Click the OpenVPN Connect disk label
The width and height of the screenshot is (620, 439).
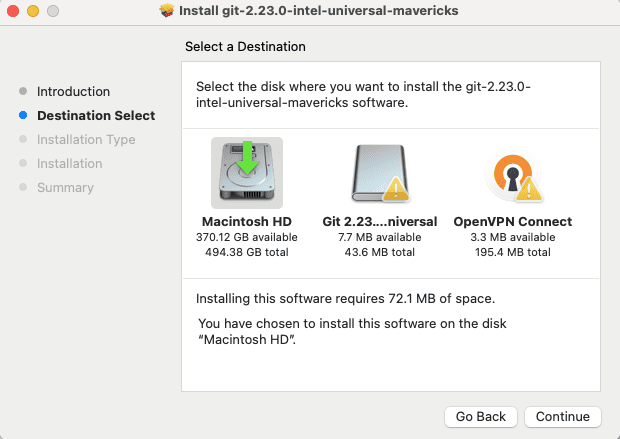[512, 222]
